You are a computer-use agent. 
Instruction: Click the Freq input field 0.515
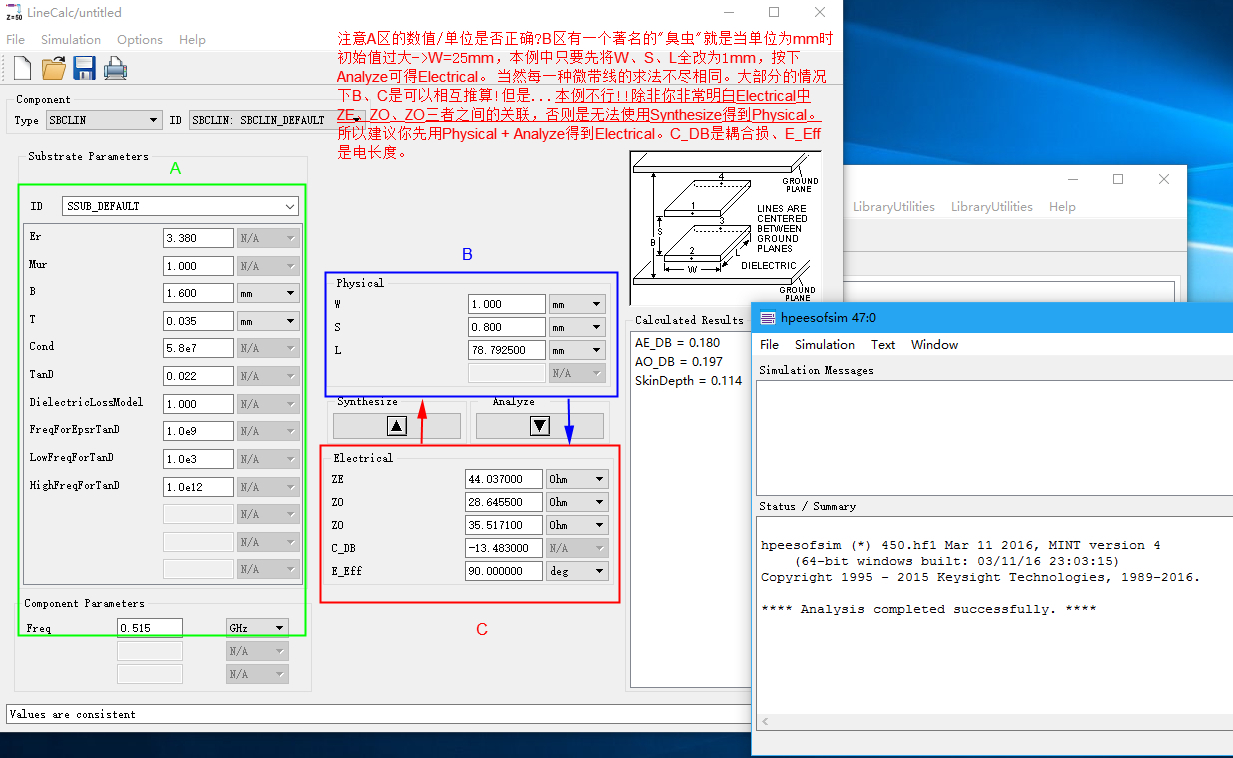pyautogui.click(x=150, y=628)
